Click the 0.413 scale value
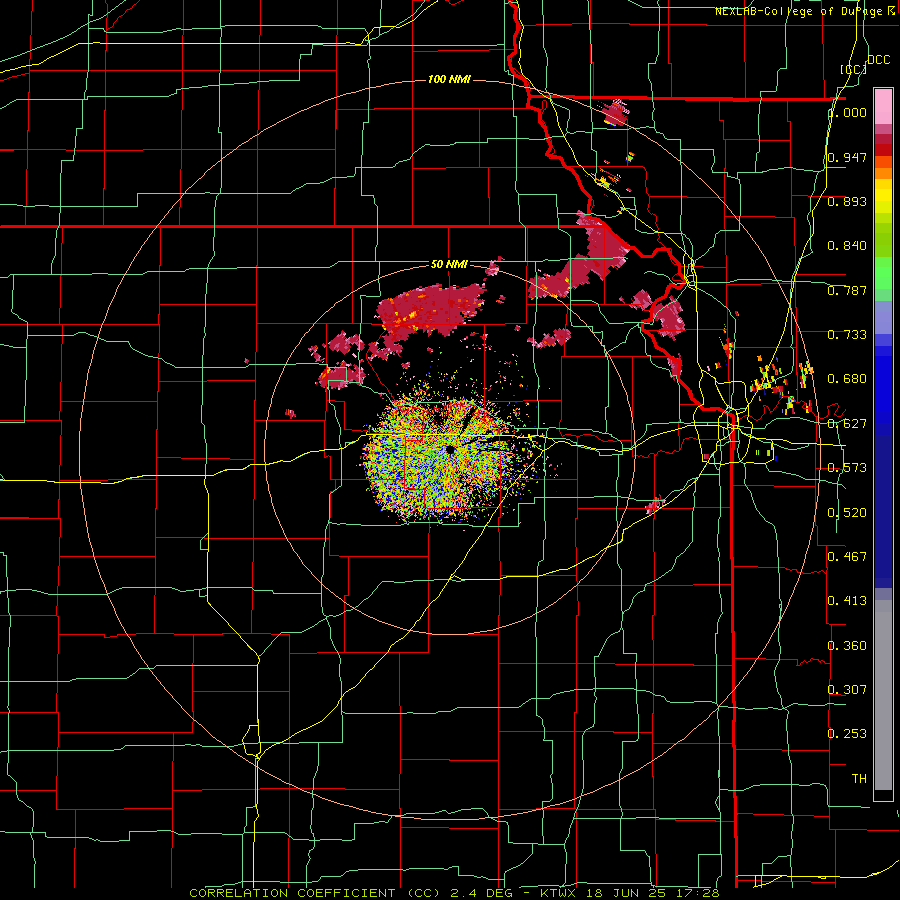This screenshot has height=900, width=900. [x=847, y=601]
